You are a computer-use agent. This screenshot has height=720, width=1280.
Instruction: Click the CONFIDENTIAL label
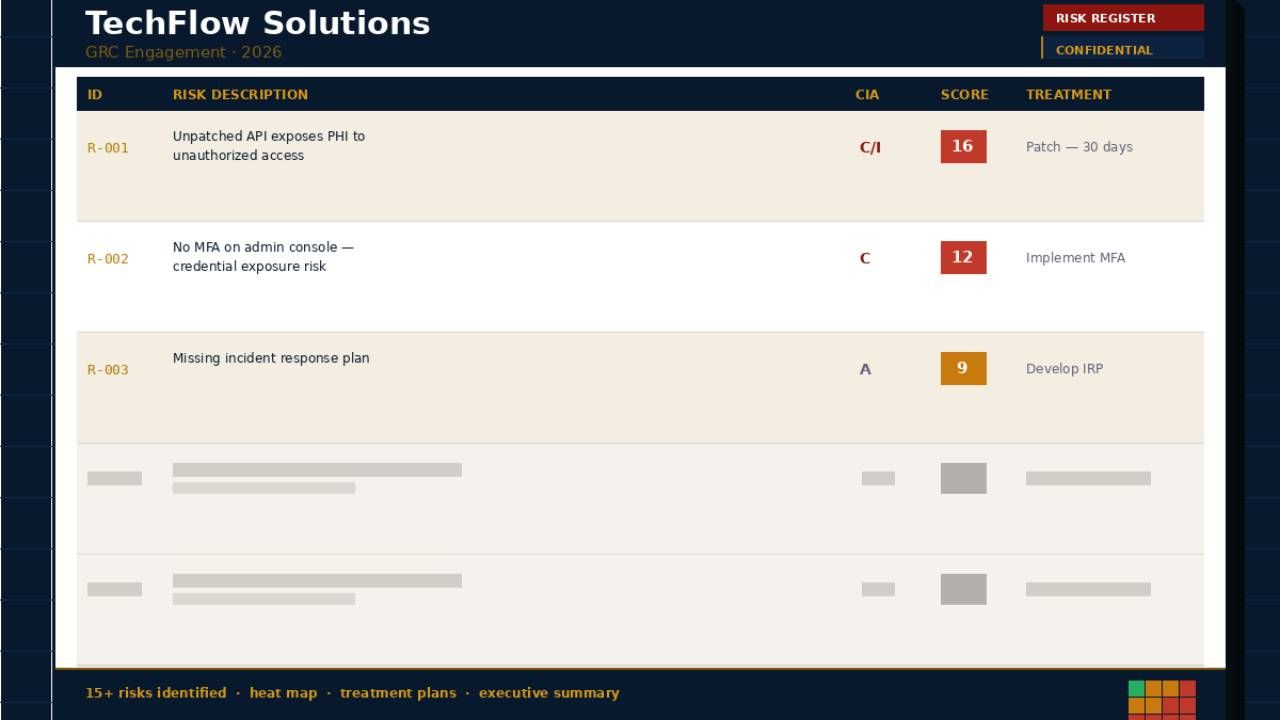(1104, 50)
